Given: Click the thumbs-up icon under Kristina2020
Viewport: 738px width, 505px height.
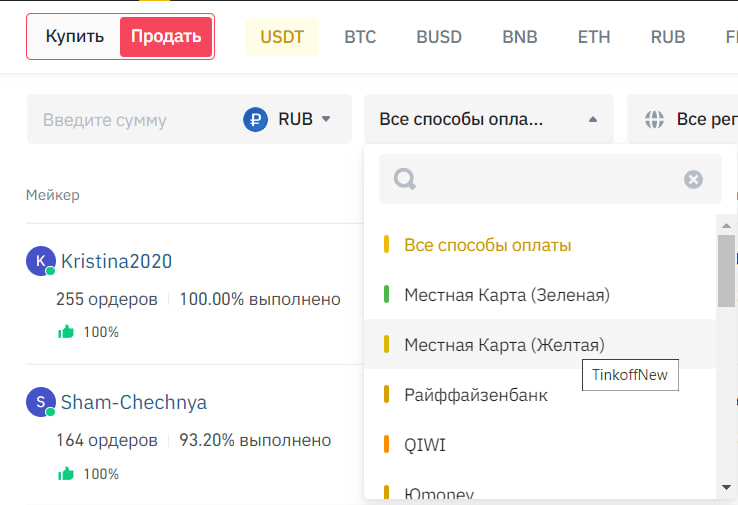Looking at the screenshot, I should pyautogui.click(x=66, y=332).
